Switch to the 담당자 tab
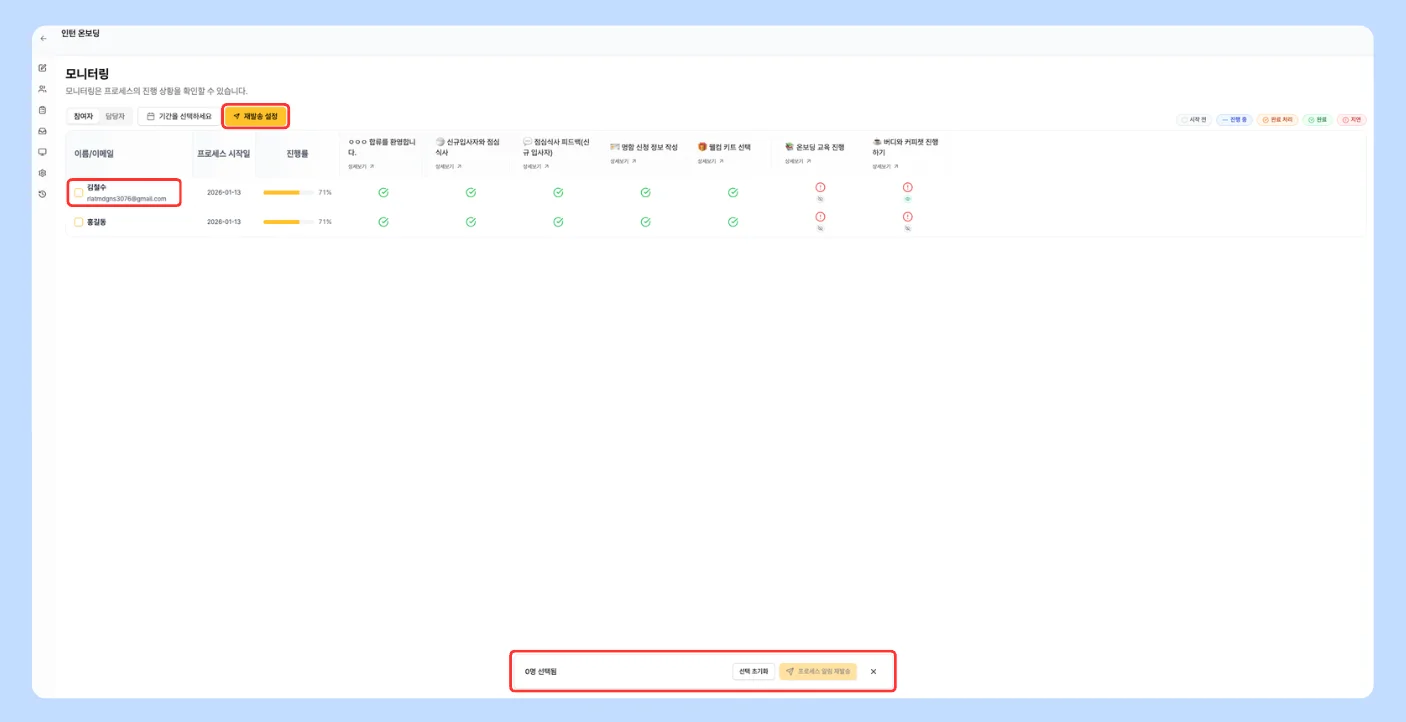This screenshot has width=1406, height=722. (x=115, y=116)
